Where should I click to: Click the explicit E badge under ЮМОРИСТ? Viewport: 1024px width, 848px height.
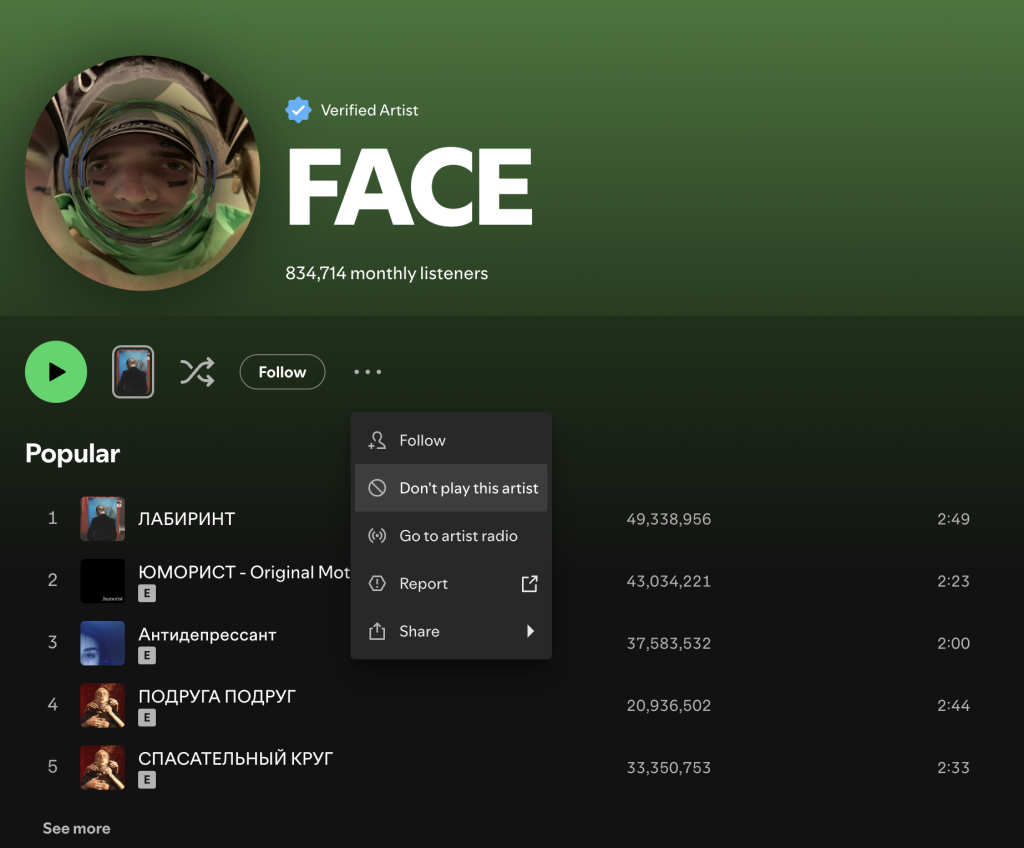pyautogui.click(x=147, y=593)
